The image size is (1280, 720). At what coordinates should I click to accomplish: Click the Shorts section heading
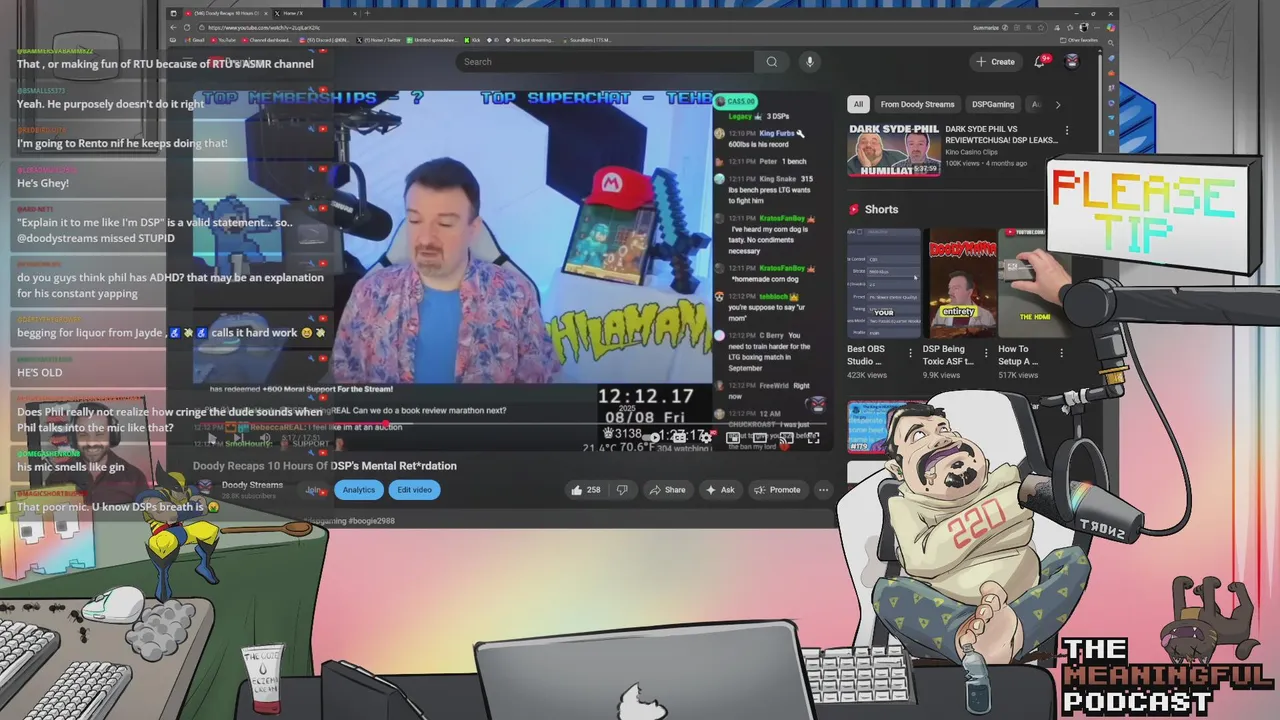pyautogui.click(x=881, y=209)
